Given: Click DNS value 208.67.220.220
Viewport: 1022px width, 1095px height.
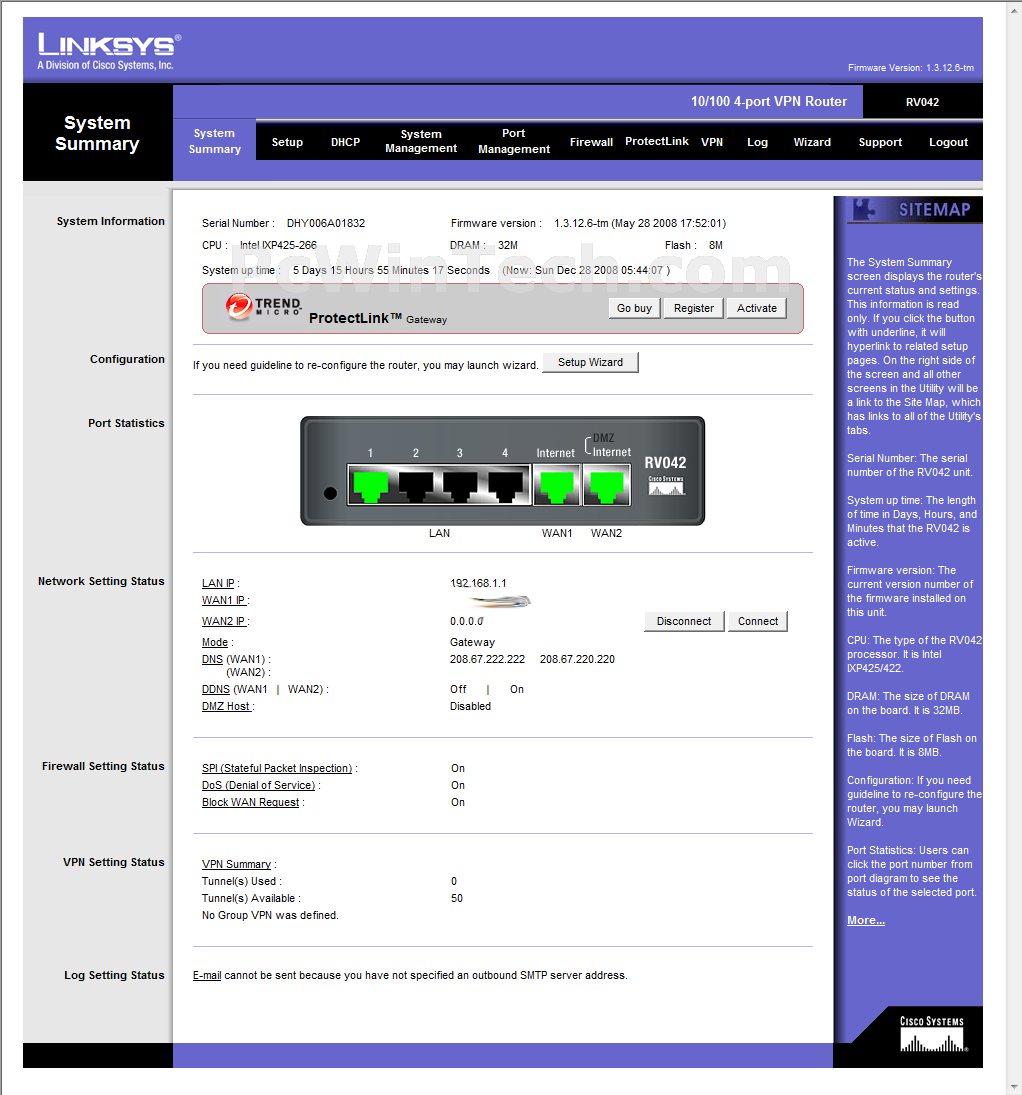Looking at the screenshot, I should (x=577, y=659).
